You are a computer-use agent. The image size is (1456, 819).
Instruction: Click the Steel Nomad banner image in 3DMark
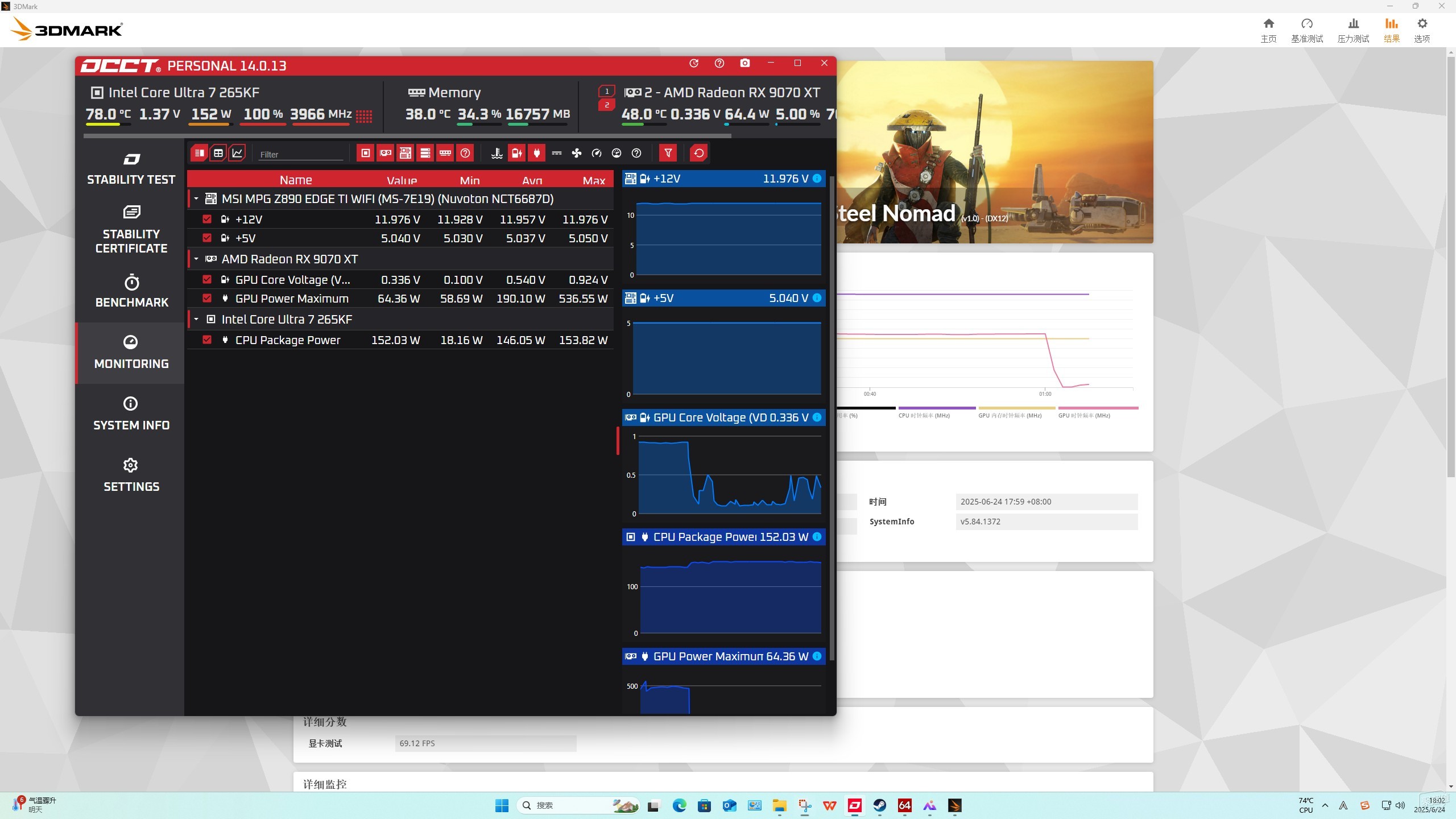[x=995, y=152]
